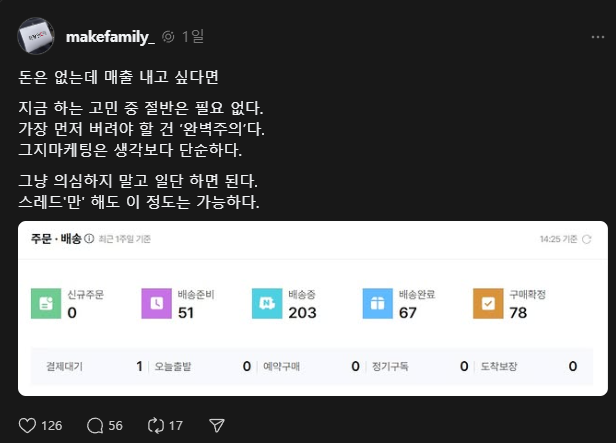Visit the makefamily_ username link

point(110,37)
